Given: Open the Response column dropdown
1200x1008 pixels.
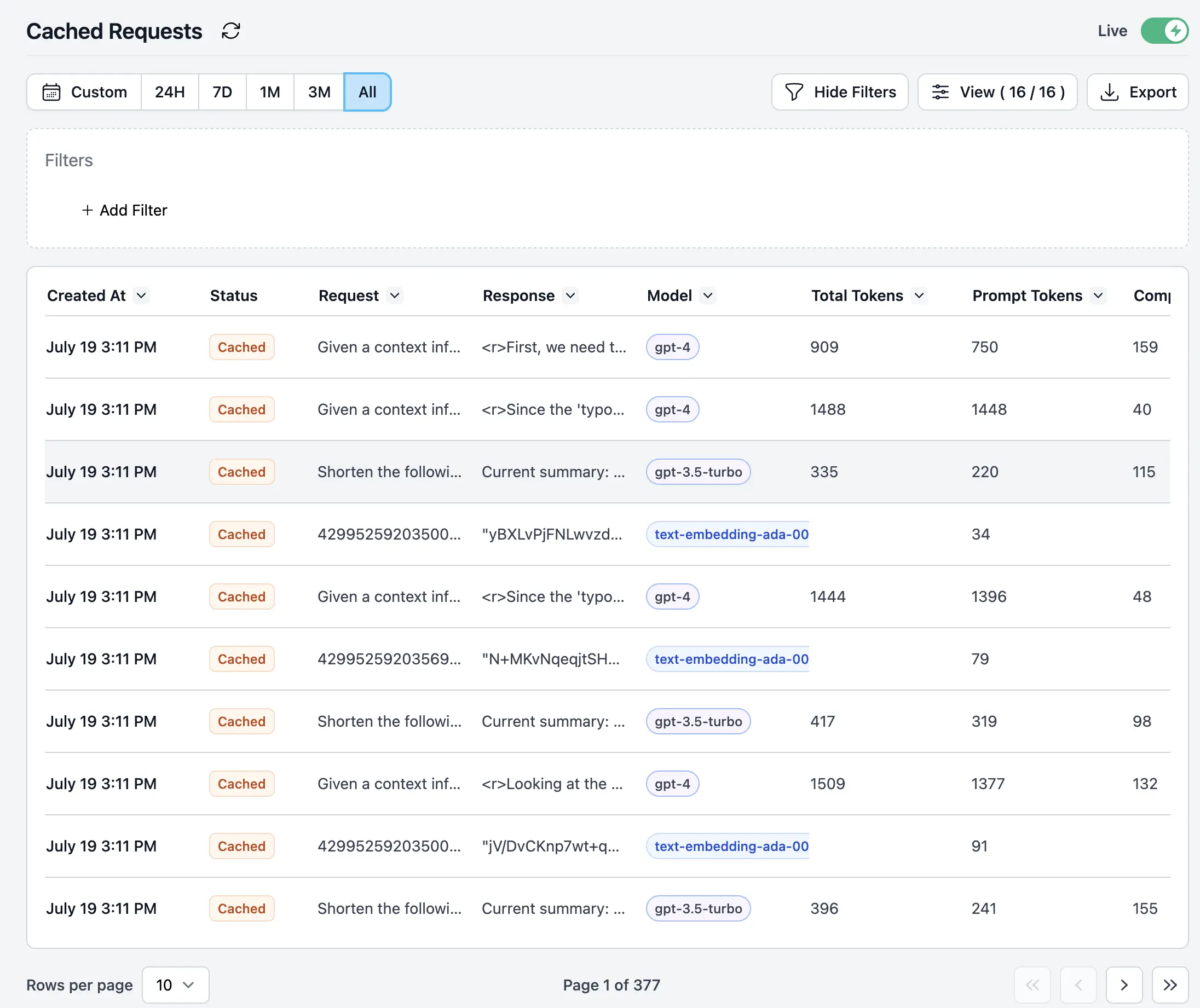Looking at the screenshot, I should coord(570,296).
